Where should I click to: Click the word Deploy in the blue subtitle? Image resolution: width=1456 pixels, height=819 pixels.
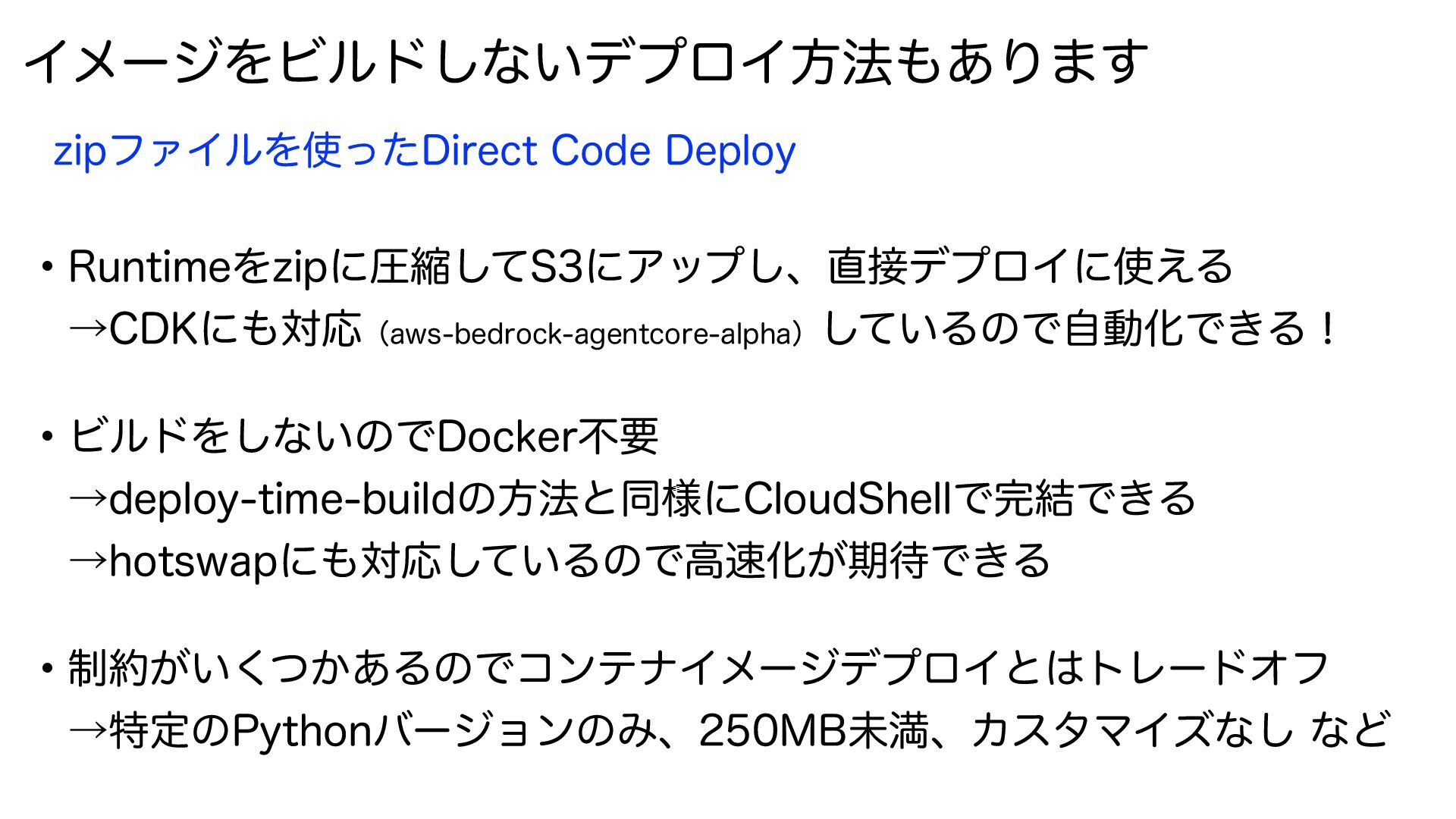click(730, 152)
